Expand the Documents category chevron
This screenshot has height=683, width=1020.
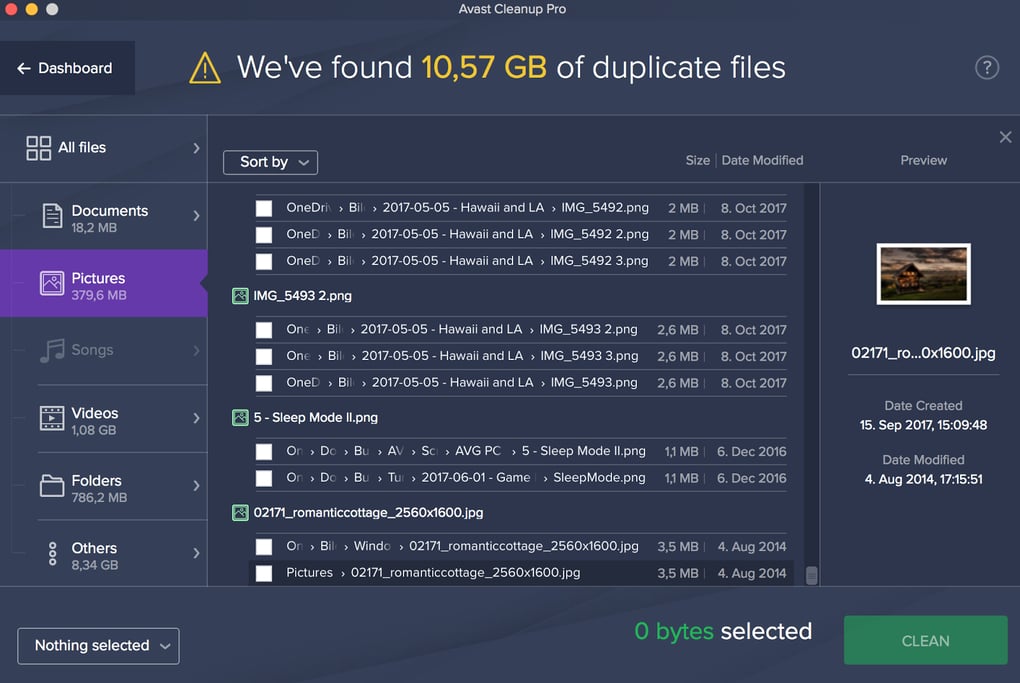tap(196, 216)
